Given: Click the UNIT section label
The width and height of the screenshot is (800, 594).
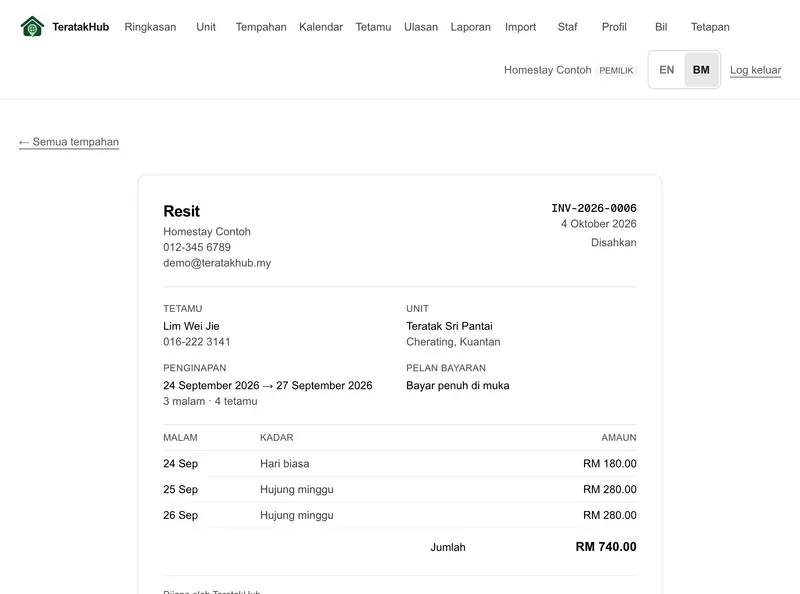Looking at the screenshot, I should 417,309.
